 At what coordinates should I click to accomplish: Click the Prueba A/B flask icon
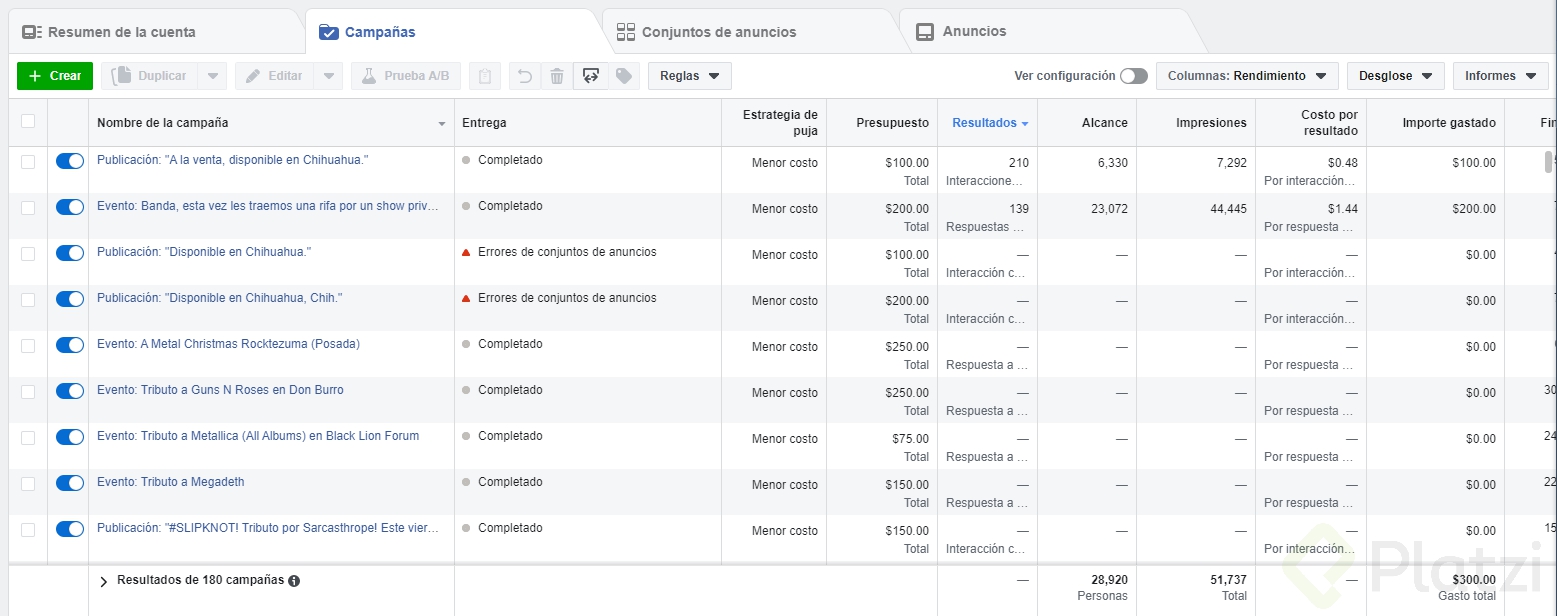(x=368, y=76)
